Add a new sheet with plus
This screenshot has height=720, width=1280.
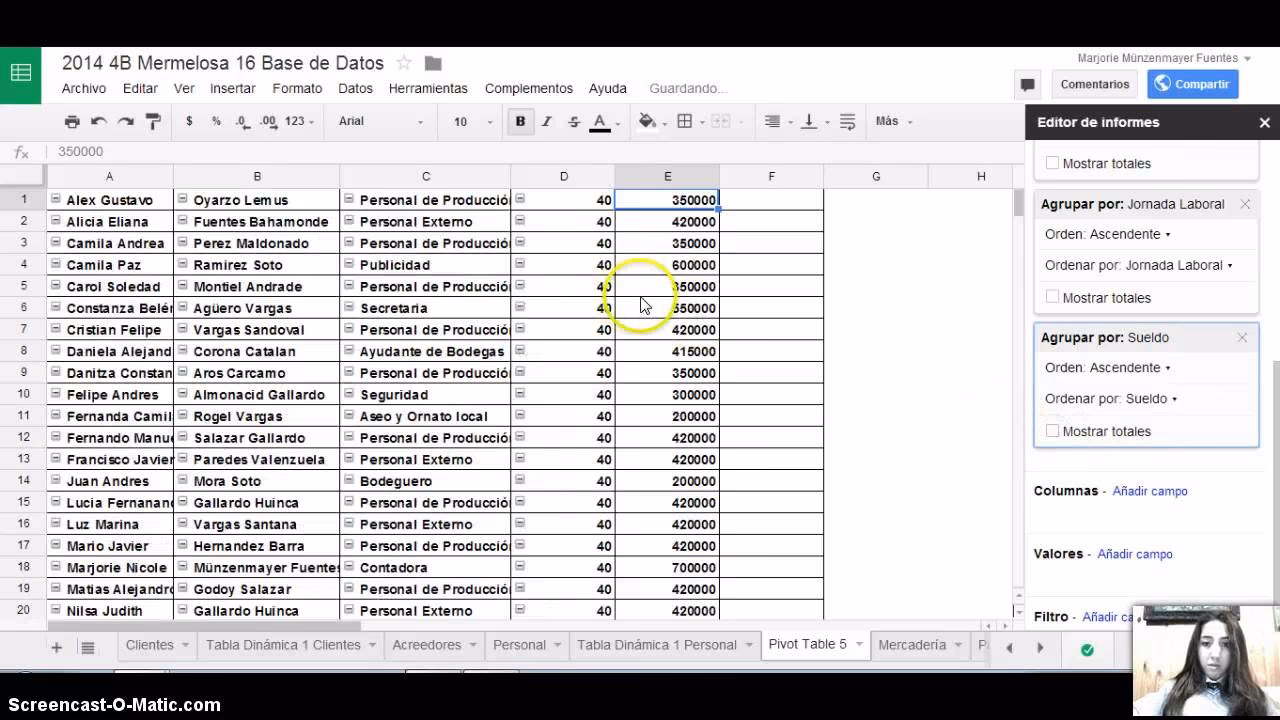point(57,647)
